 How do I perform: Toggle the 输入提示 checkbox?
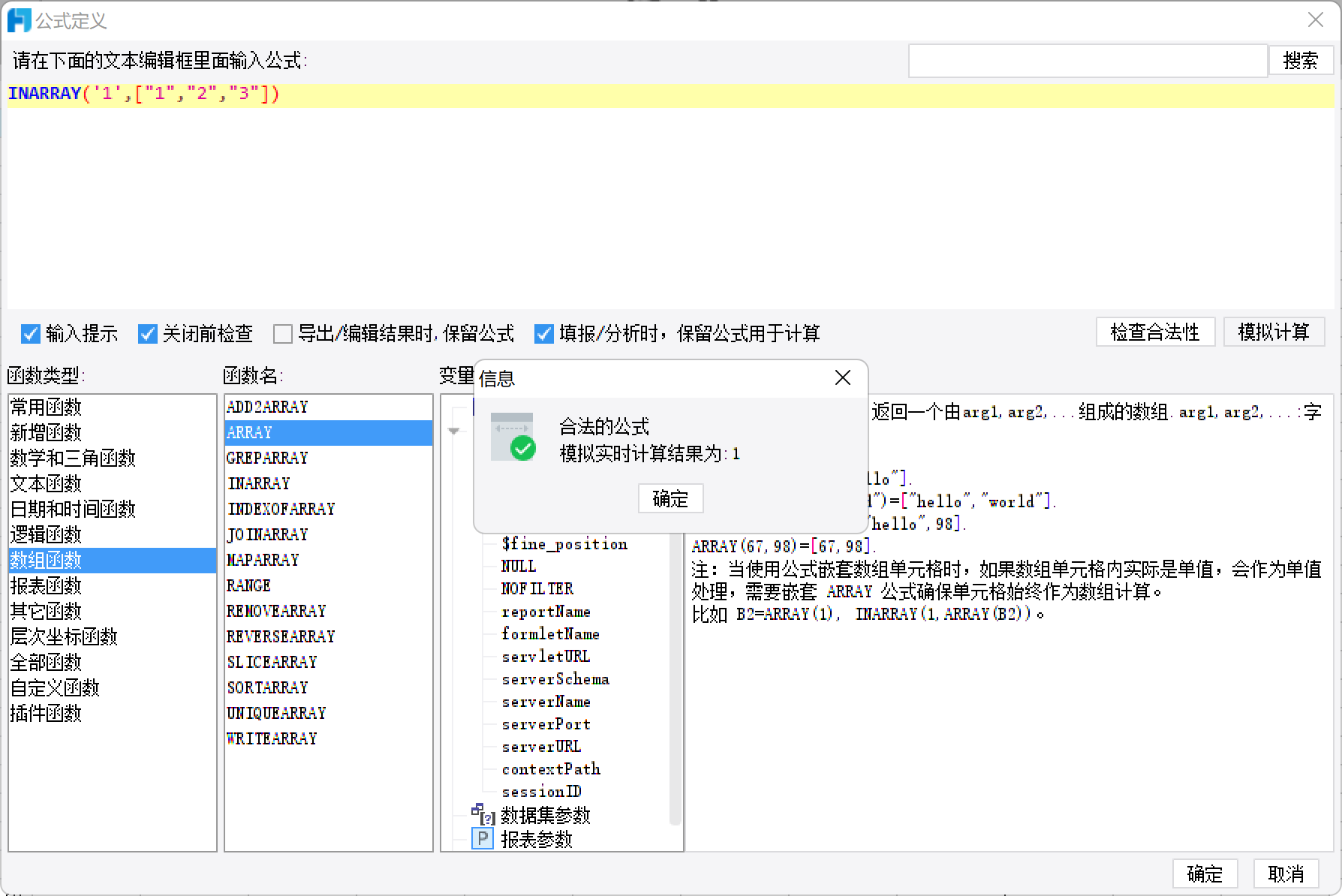31,334
